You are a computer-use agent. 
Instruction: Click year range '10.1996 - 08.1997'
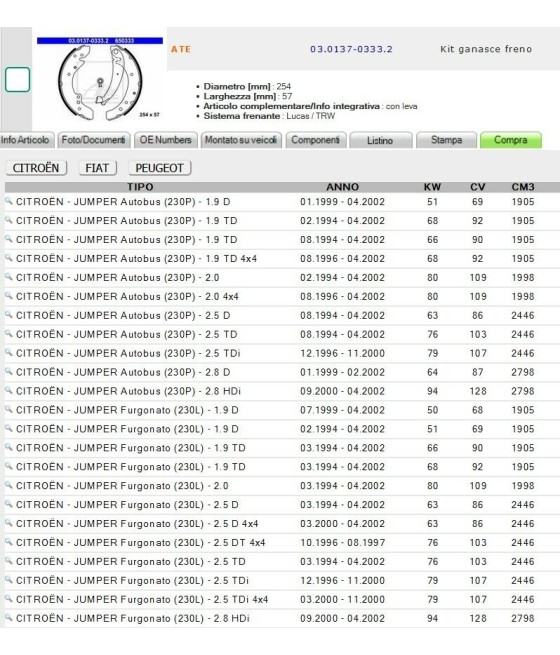pos(342,543)
